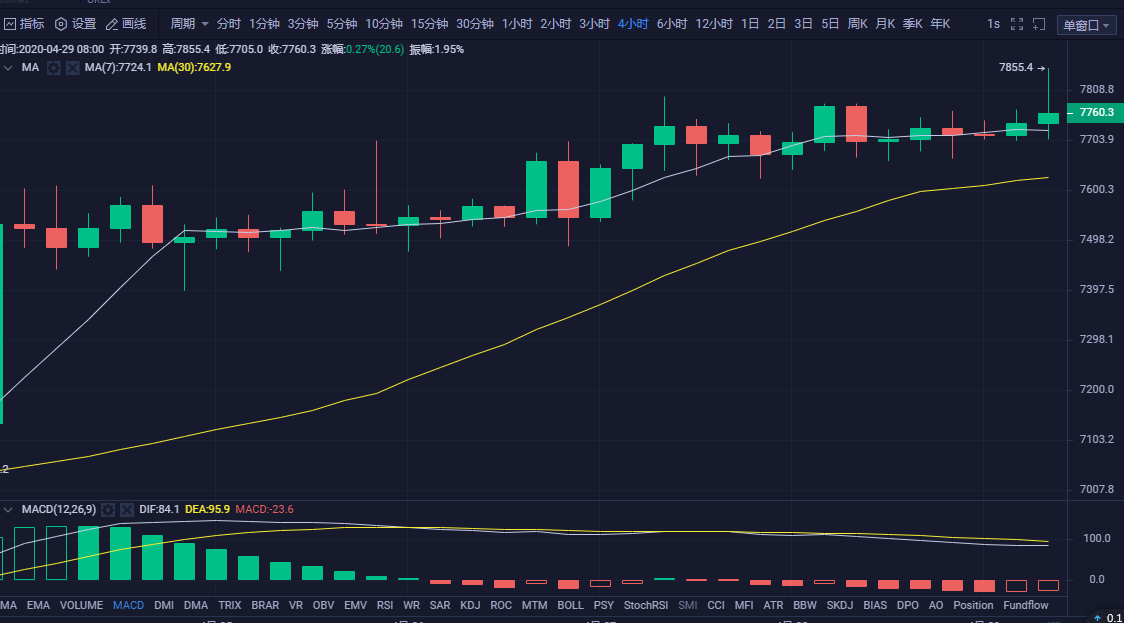The width and height of the screenshot is (1124, 623).
Task: Select 周K weekly timeframe
Action: (x=857, y=24)
